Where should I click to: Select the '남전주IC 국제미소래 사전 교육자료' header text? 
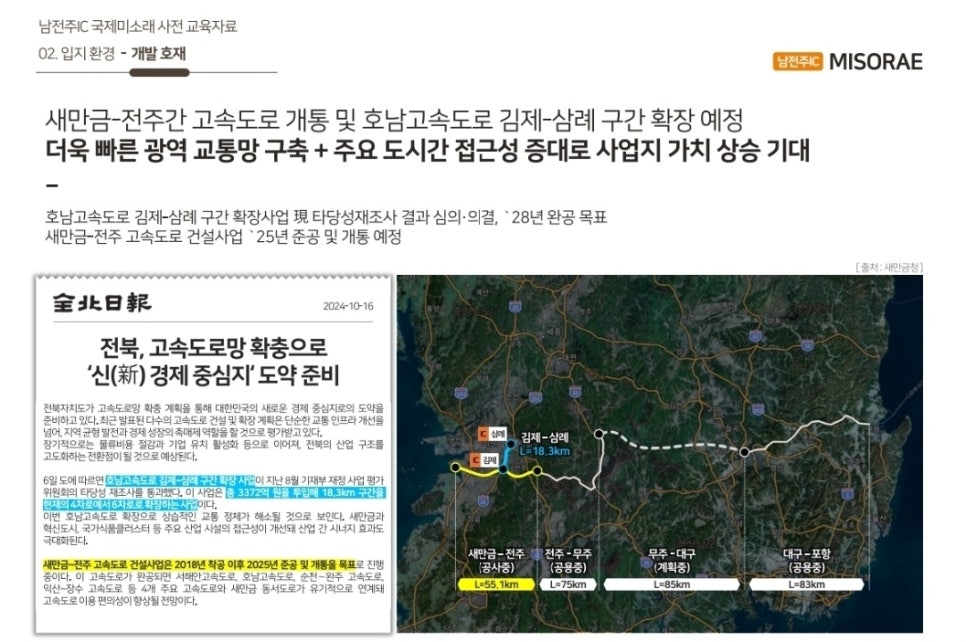[x=138, y=26]
